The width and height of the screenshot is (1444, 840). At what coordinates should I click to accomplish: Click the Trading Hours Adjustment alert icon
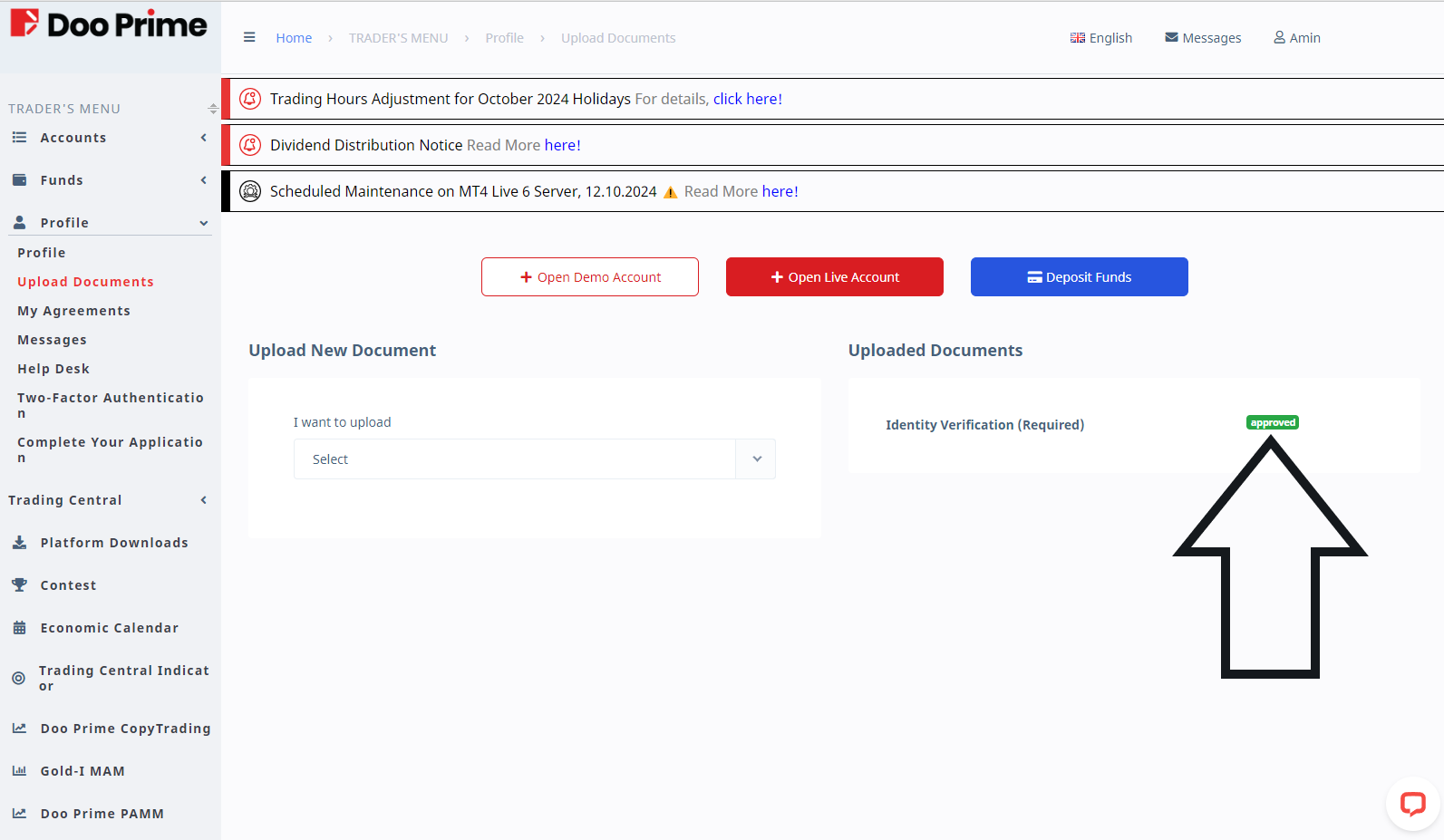point(250,99)
